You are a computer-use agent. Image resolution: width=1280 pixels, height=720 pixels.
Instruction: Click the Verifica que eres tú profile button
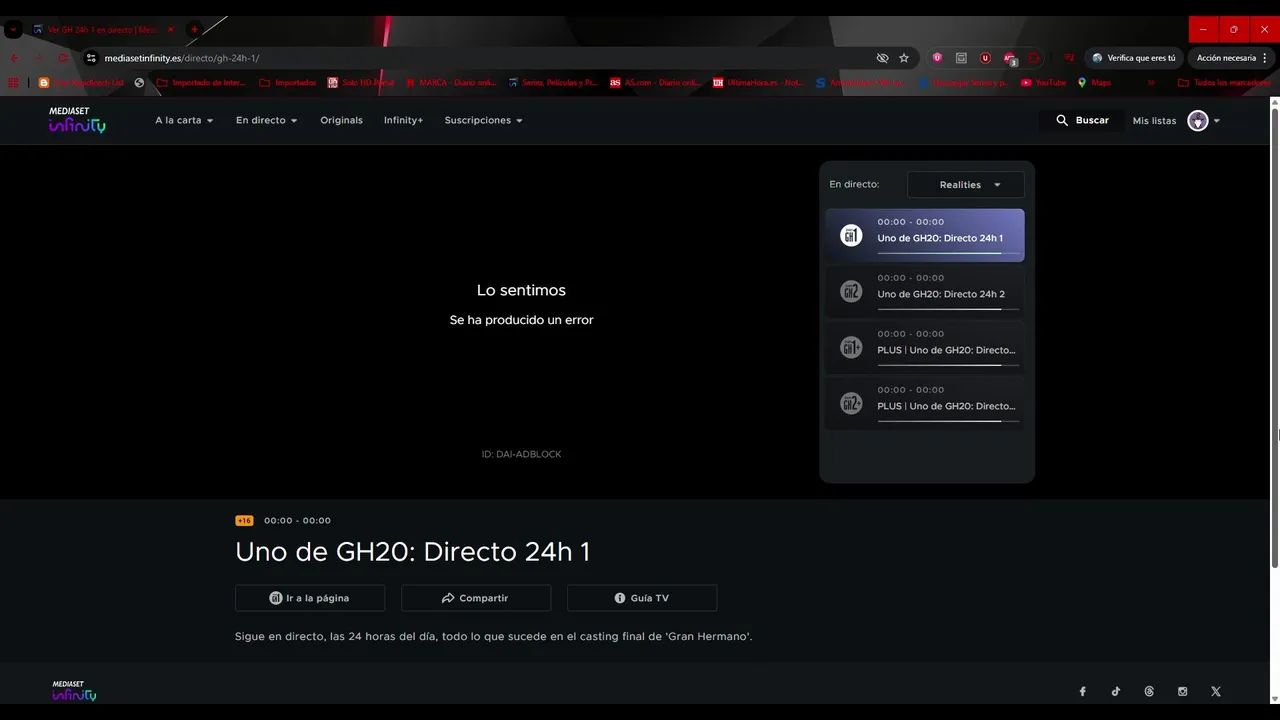pos(1134,58)
